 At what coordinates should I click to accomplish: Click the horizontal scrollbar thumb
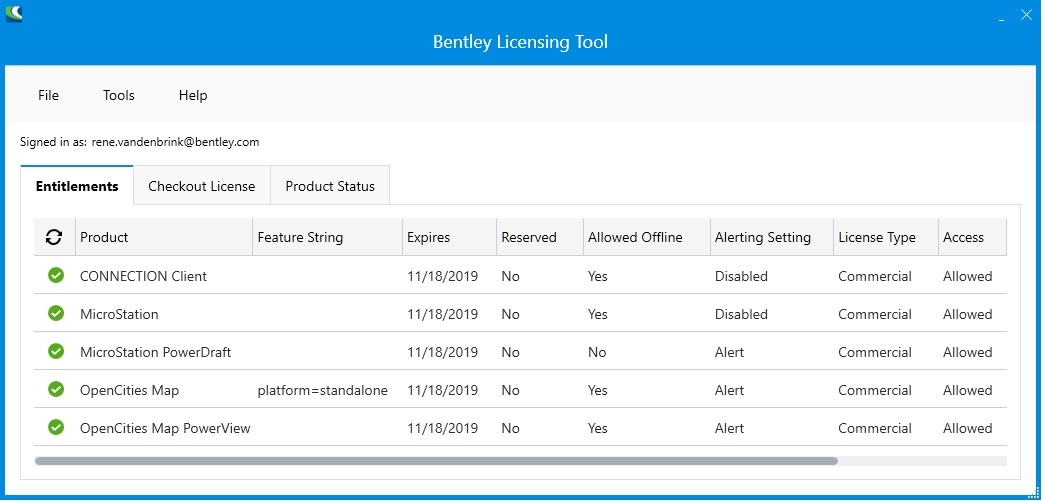(x=436, y=460)
